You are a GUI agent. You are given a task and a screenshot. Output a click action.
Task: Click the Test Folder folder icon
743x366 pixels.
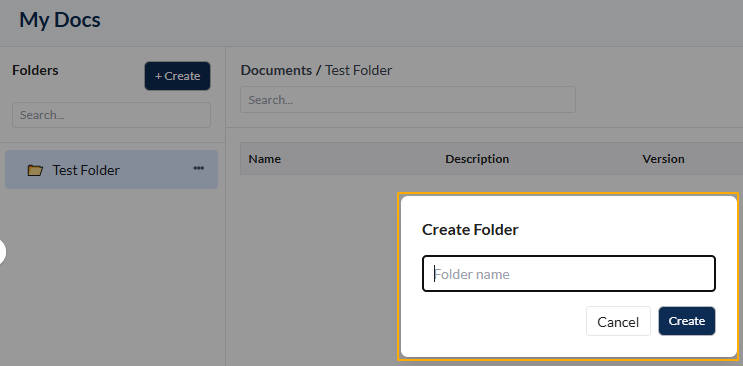(35, 170)
